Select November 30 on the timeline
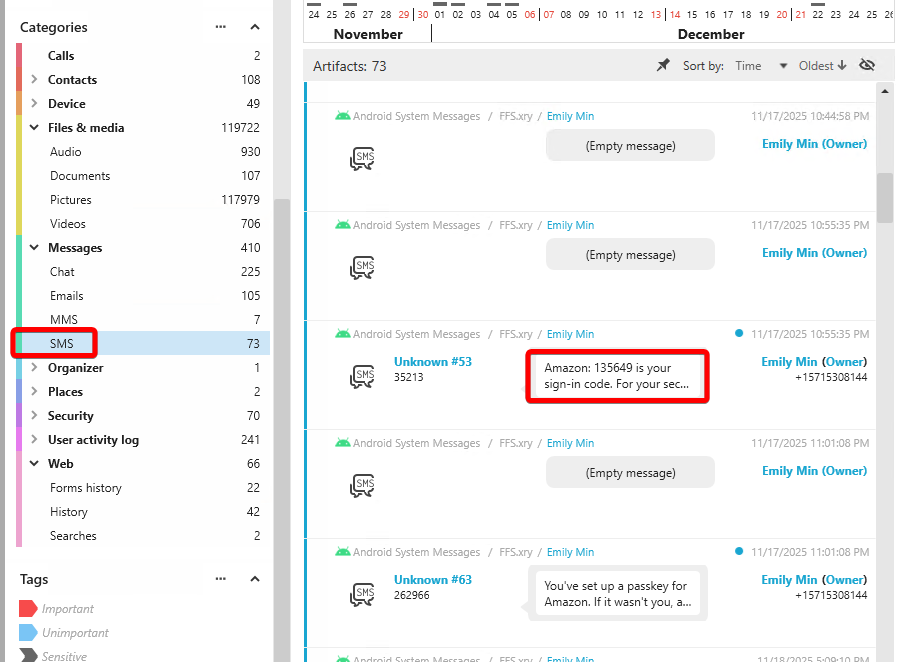This screenshot has width=901, height=662. 423,14
